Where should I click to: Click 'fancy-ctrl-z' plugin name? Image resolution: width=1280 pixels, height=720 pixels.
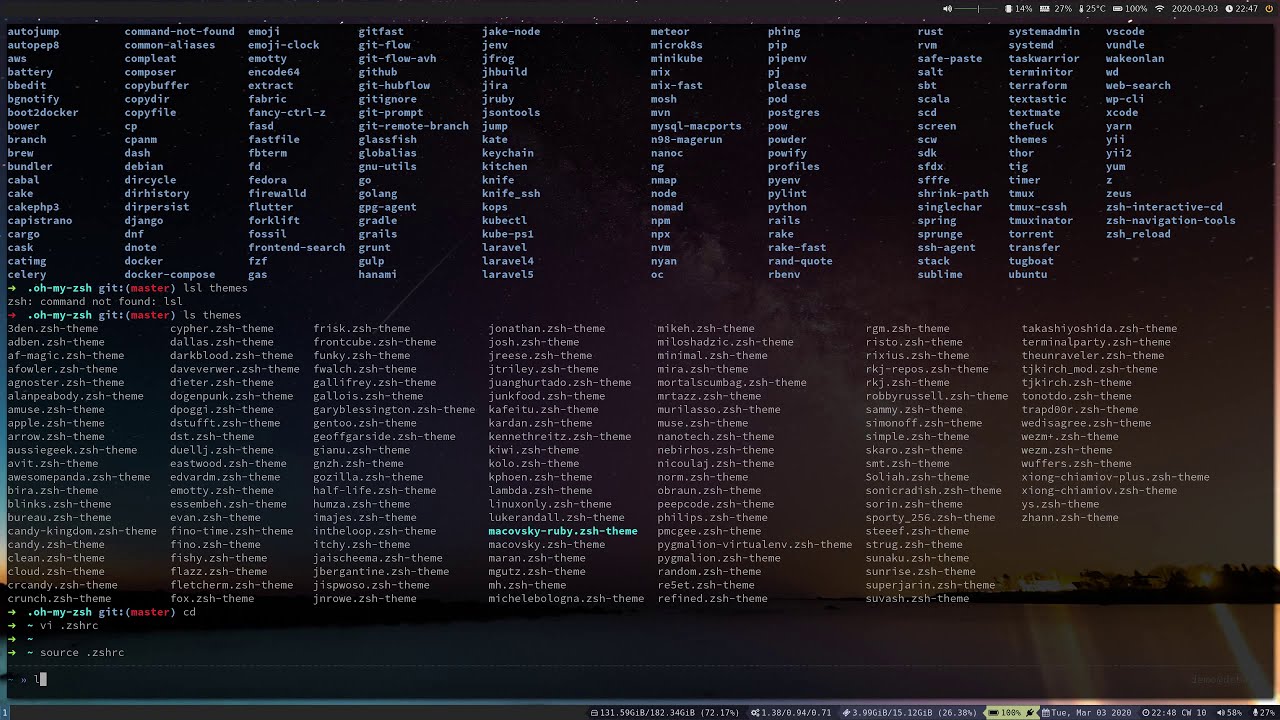tap(287, 113)
